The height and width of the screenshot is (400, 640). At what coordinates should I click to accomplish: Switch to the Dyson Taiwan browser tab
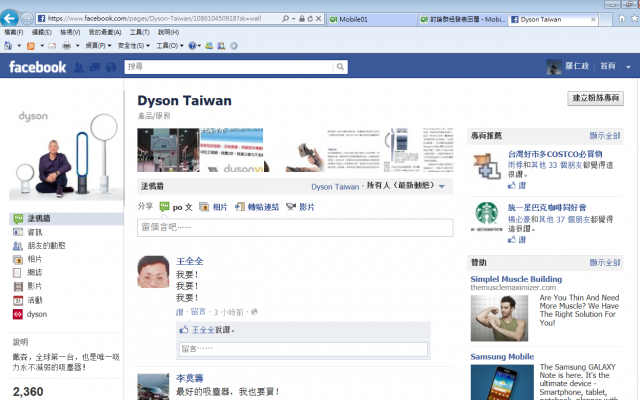pos(549,19)
